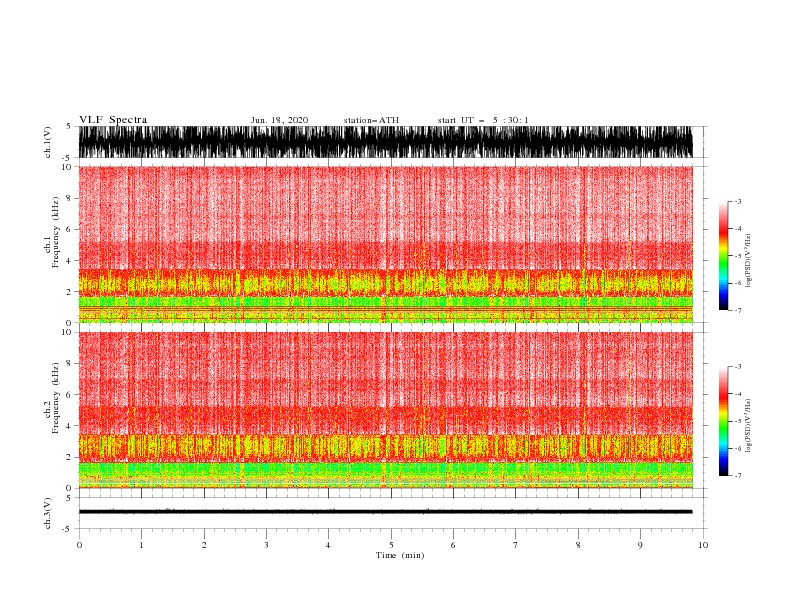The image size is (792, 612).
Task: Click the -3 tick on the ch.1 colorbar
Action: coord(737,202)
